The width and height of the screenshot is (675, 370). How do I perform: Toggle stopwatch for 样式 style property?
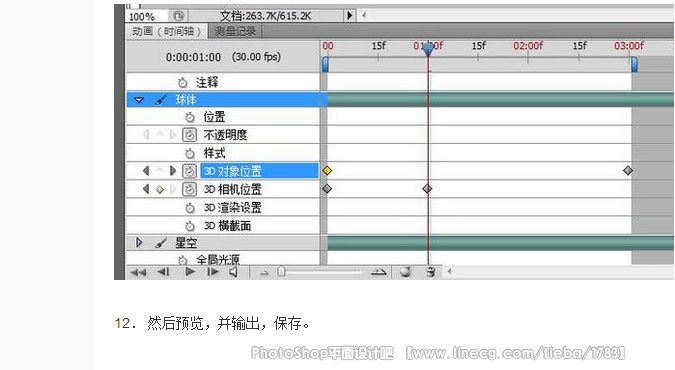point(190,153)
